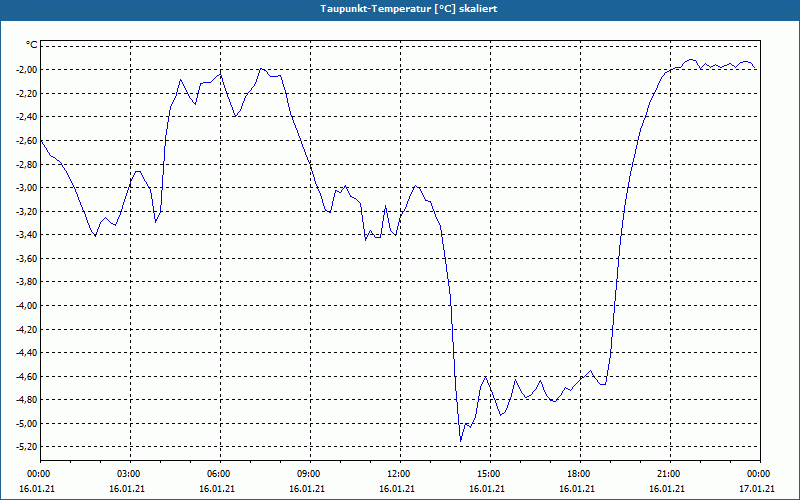Screen dimensions: 800x500
Task: Click the '06:00' time label
Action: pos(220,474)
